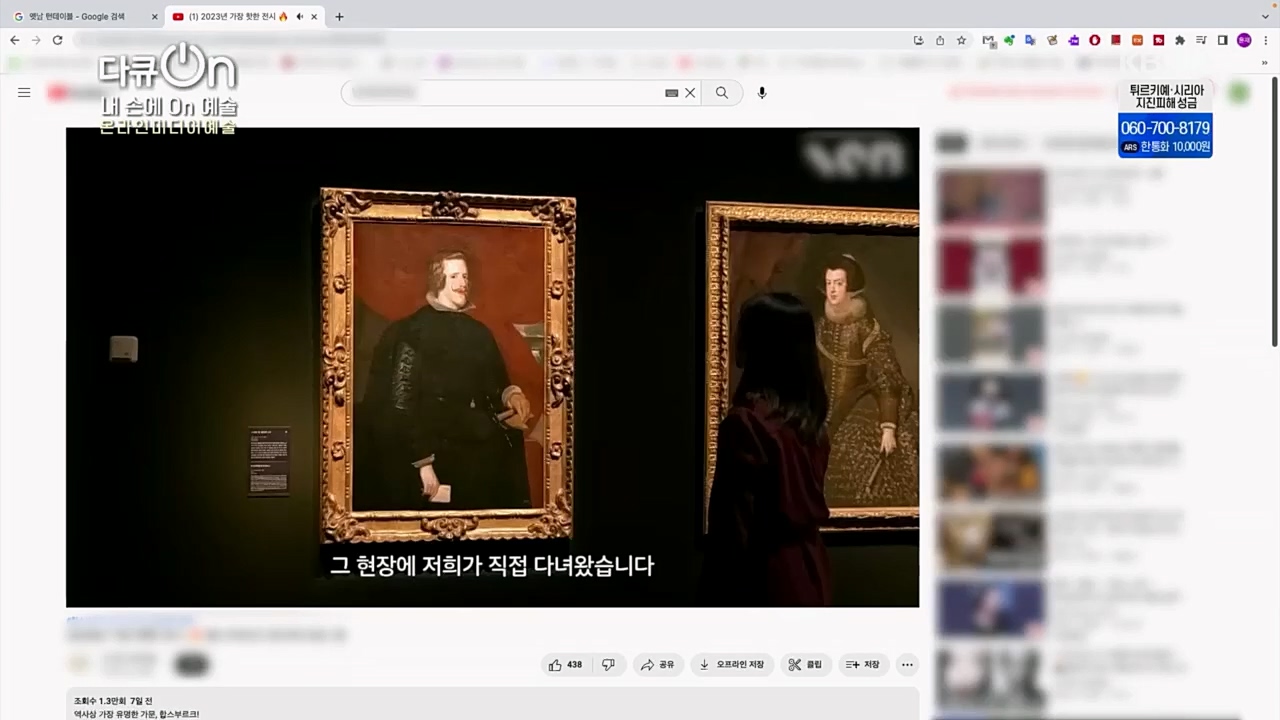1280x720 pixels.
Task: Open Gmail from the extension icon
Action: pyautogui.click(x=988, y=40)
